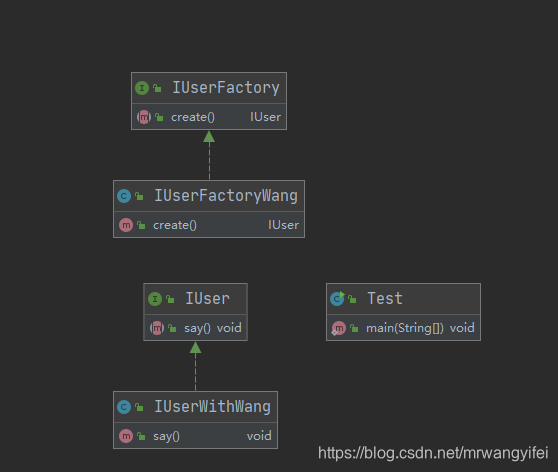Click the blue class icon of IUserWithWang
Screen dimensions: 558x472
tap(124, 407)
